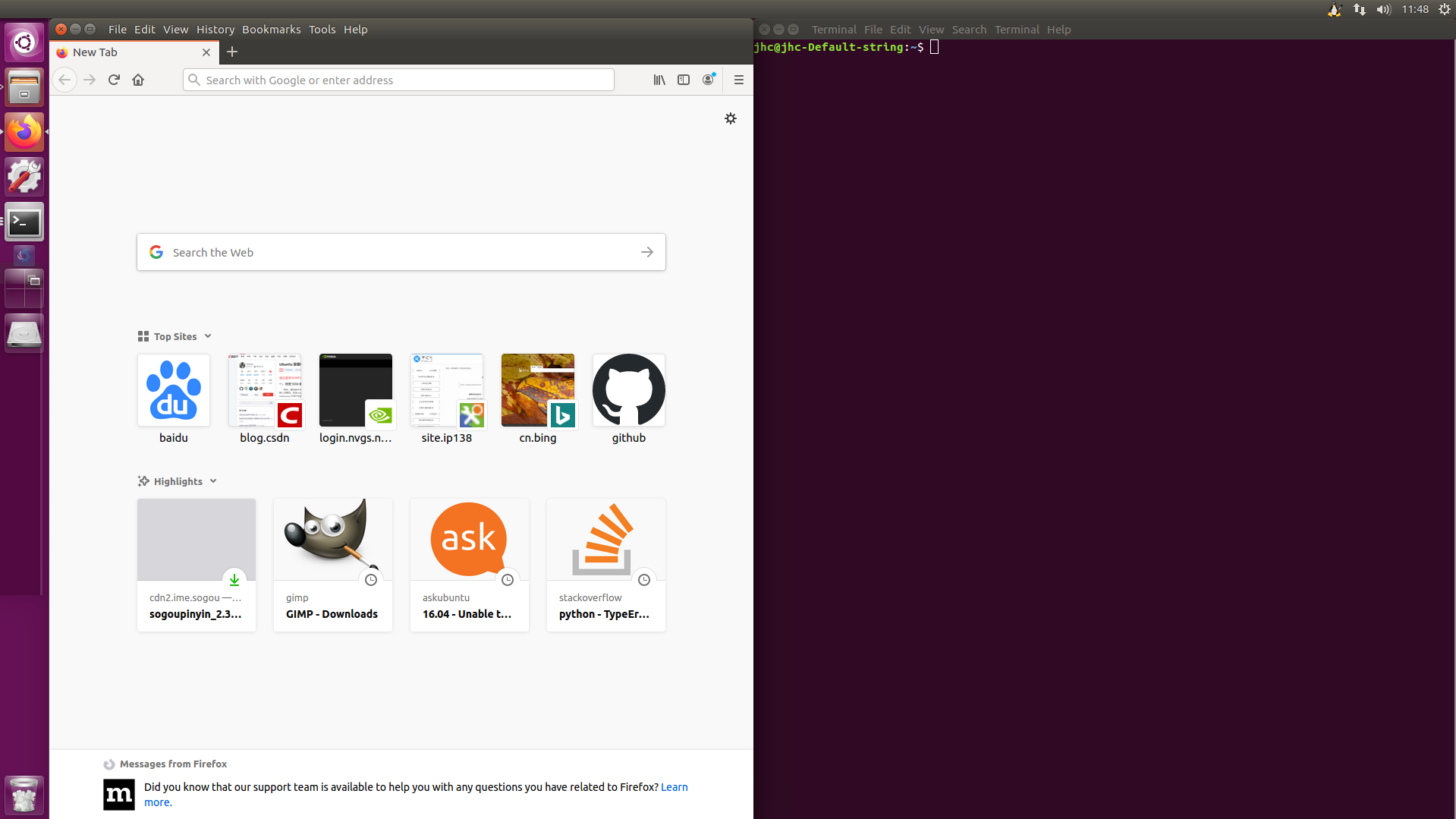Launch the Terminal icon in the dock
This screenshot has width=1456, height=819.
point(24,222)
